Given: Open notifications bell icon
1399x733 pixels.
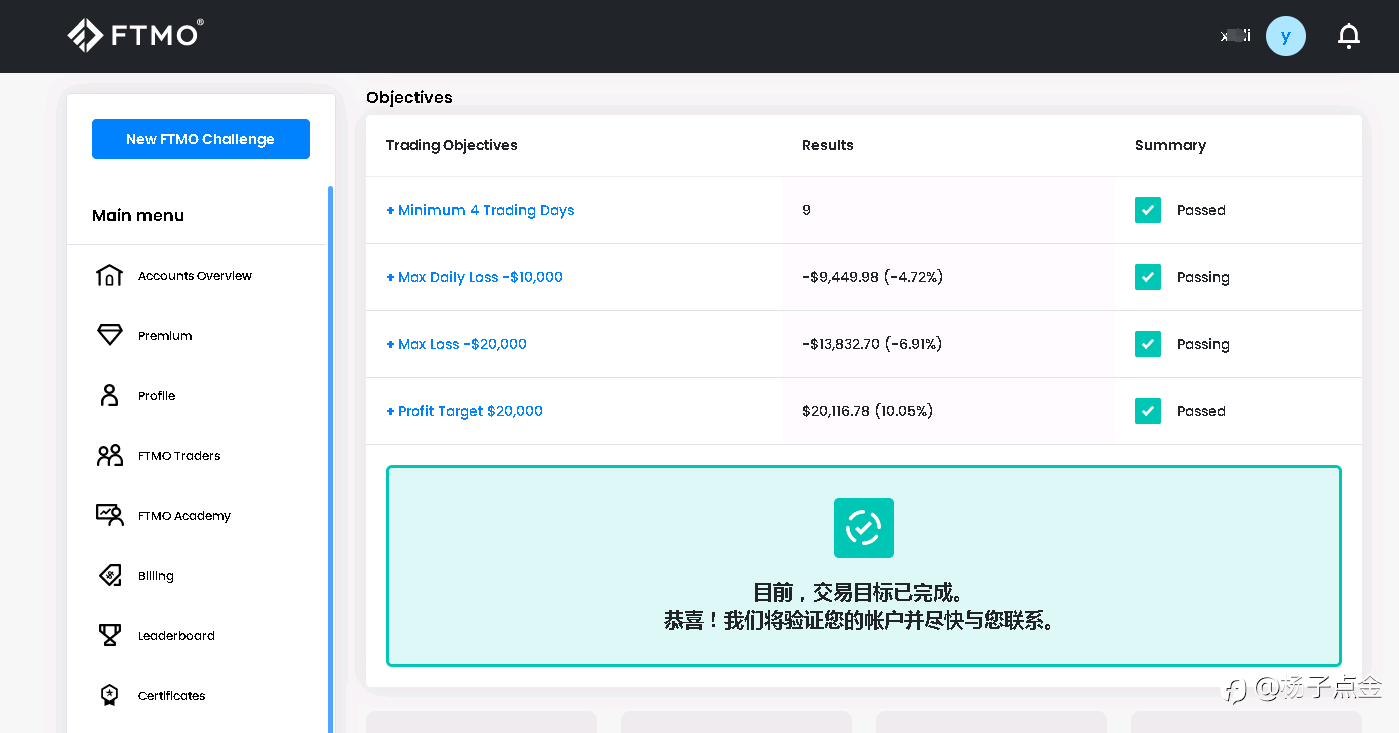Looking at the screenshot, I should click(1349, 36).
